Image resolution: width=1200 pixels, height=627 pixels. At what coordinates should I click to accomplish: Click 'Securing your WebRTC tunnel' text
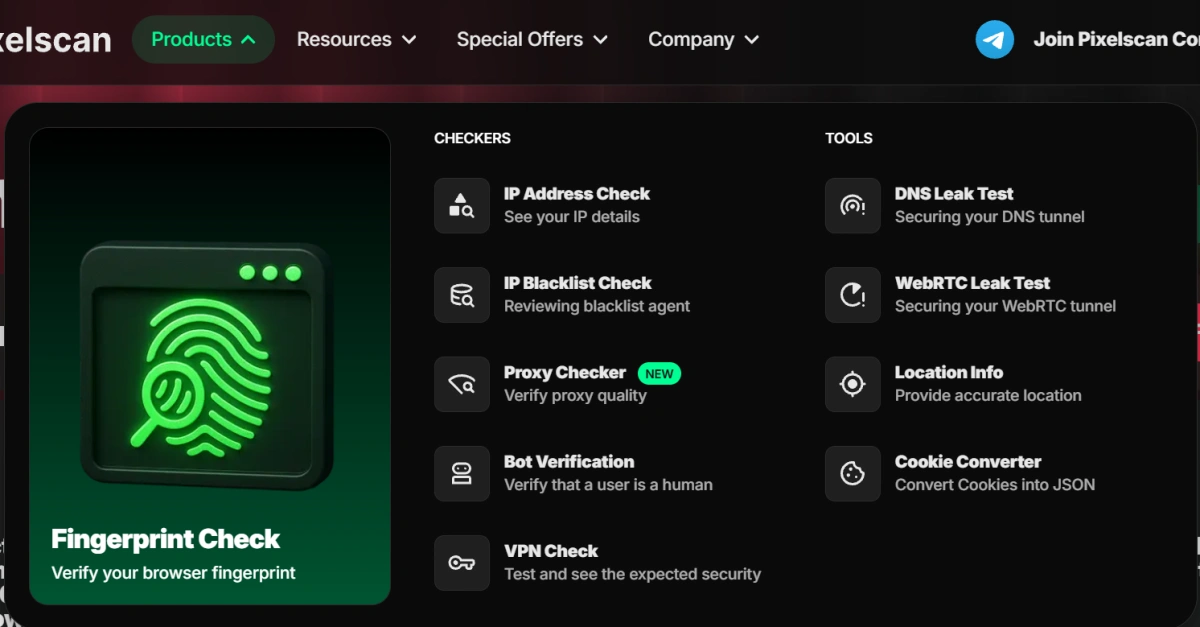click(1005, 306)
